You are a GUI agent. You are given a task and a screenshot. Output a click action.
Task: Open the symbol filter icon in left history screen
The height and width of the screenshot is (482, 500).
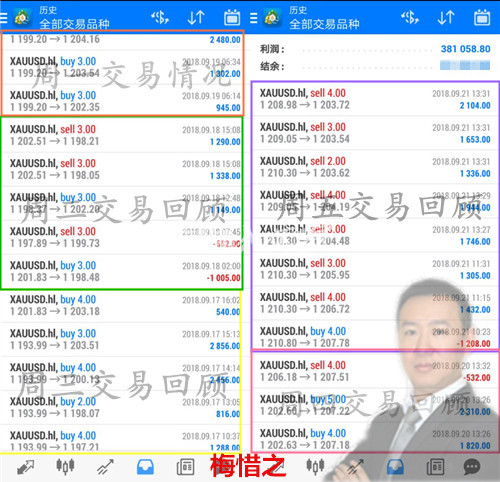point(160,17)
